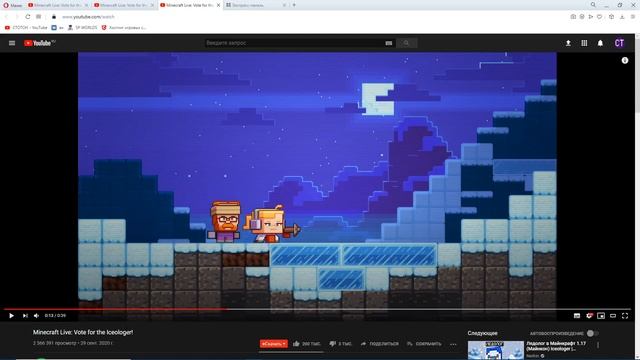Open player settings gear
This screenshot has width=640, height=360.
pyautogui.click(x=589, y=316)
